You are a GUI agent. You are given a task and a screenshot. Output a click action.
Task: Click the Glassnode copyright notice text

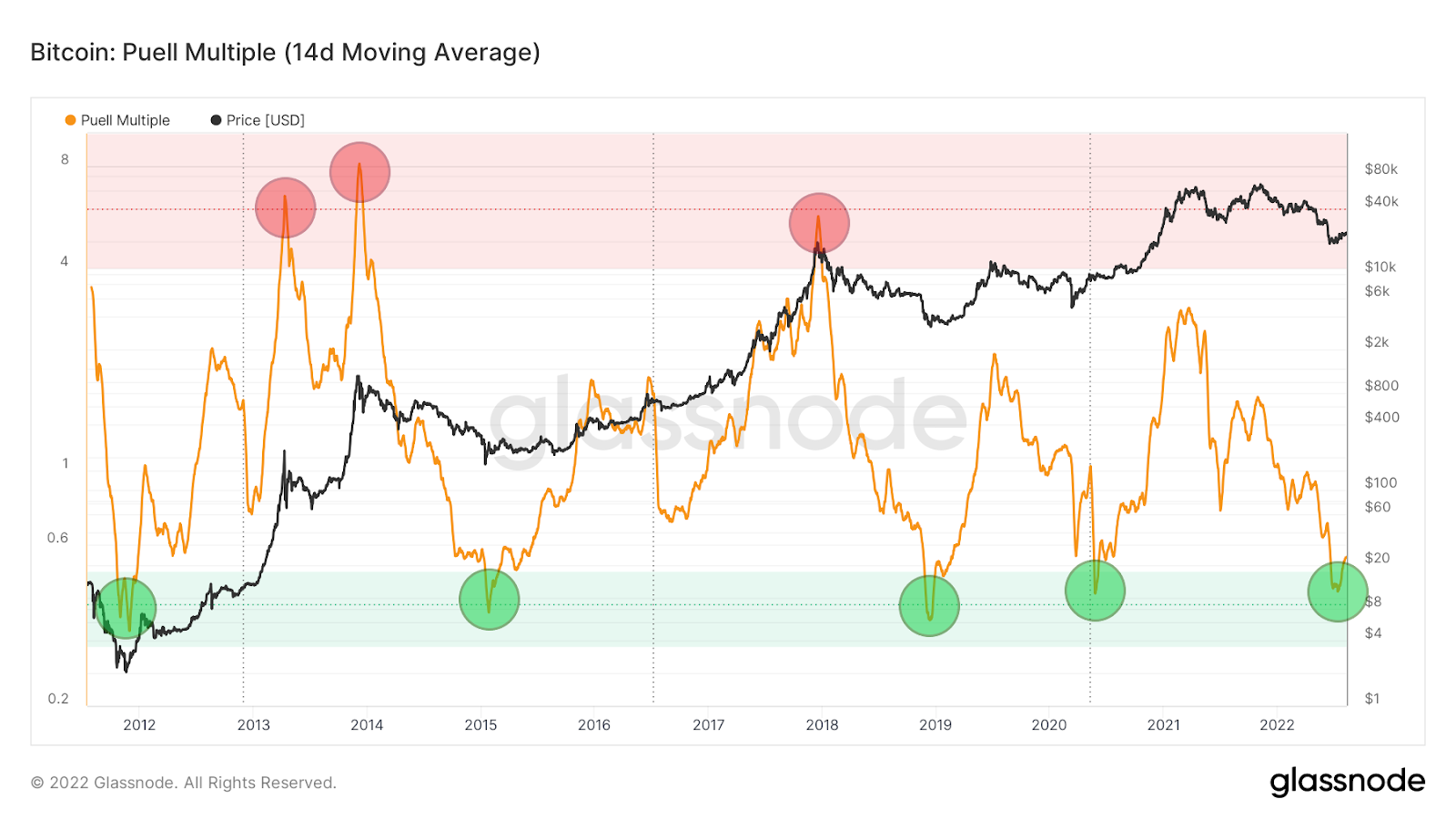tap(184, 783)
